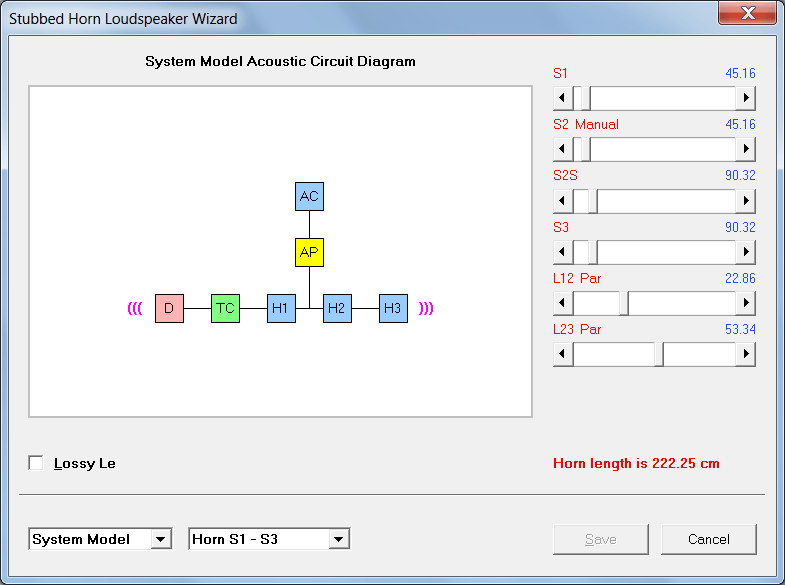
Task: Click the Cancel button
Action: 709,539
